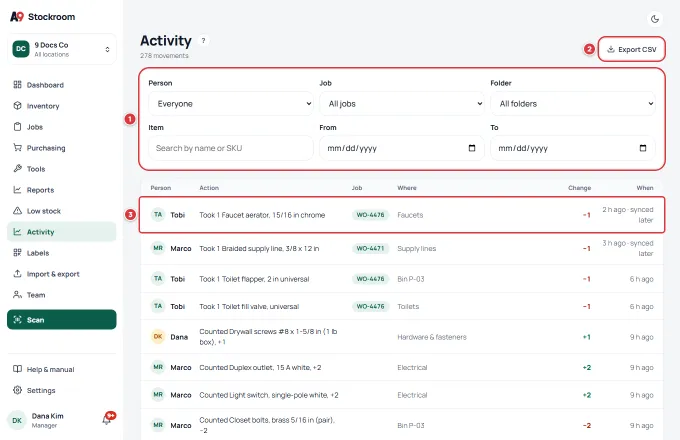The width and height of the screenshot is (680, 440).
Task: Click 'Faucets' location text
Action: [410, 215]
